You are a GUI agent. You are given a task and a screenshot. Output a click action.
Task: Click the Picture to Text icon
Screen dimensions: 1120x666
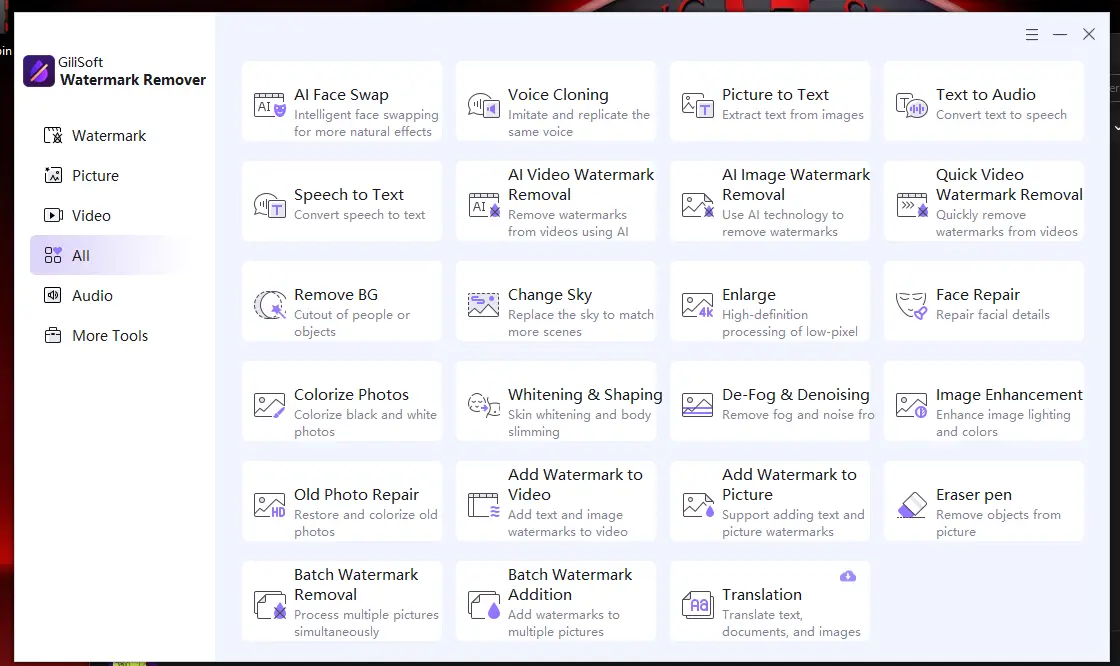pos(698,105)
